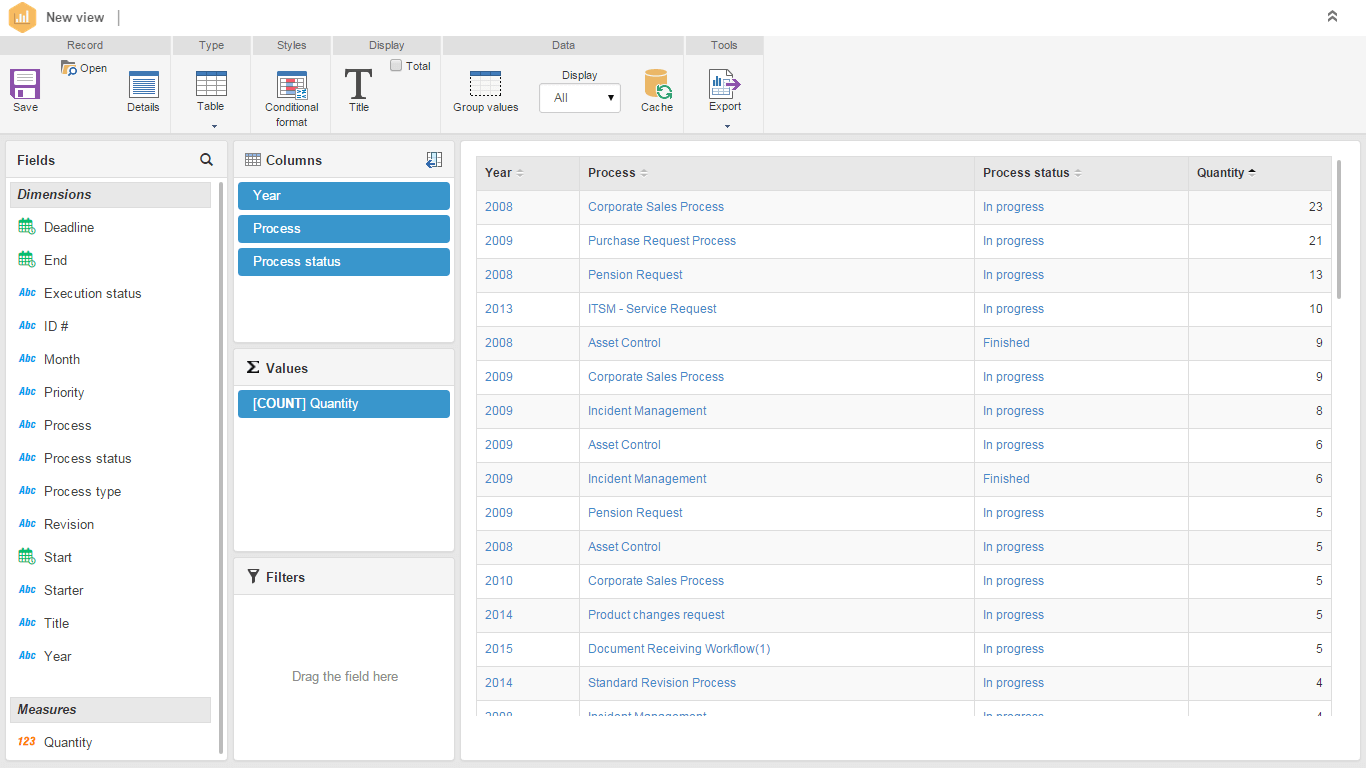This screenshot has height=768, width=1366.
Task: Open the Details icon in Record group
Action: coord(144,84)
